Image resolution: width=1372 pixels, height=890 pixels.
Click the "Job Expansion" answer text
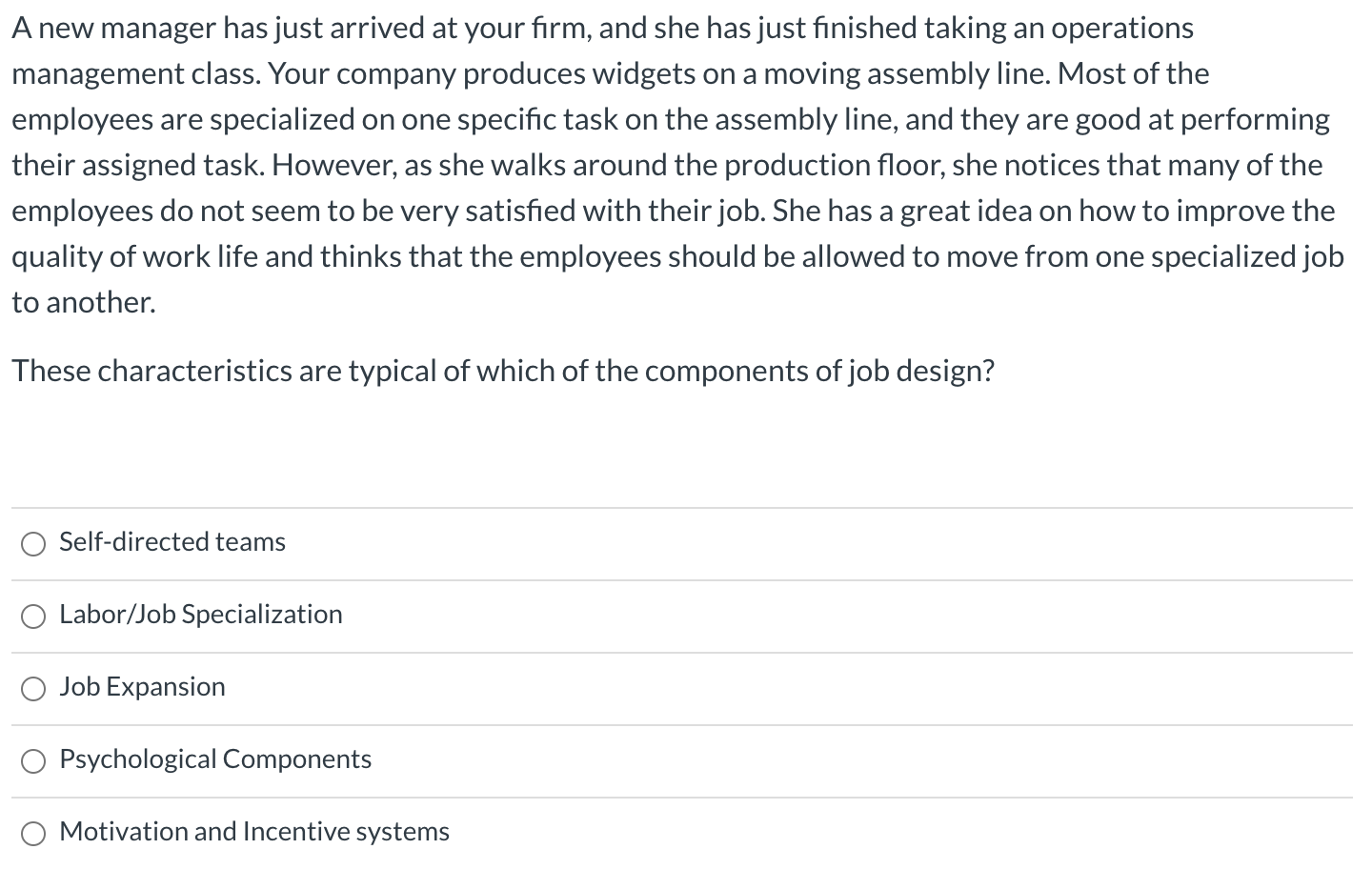143,687
